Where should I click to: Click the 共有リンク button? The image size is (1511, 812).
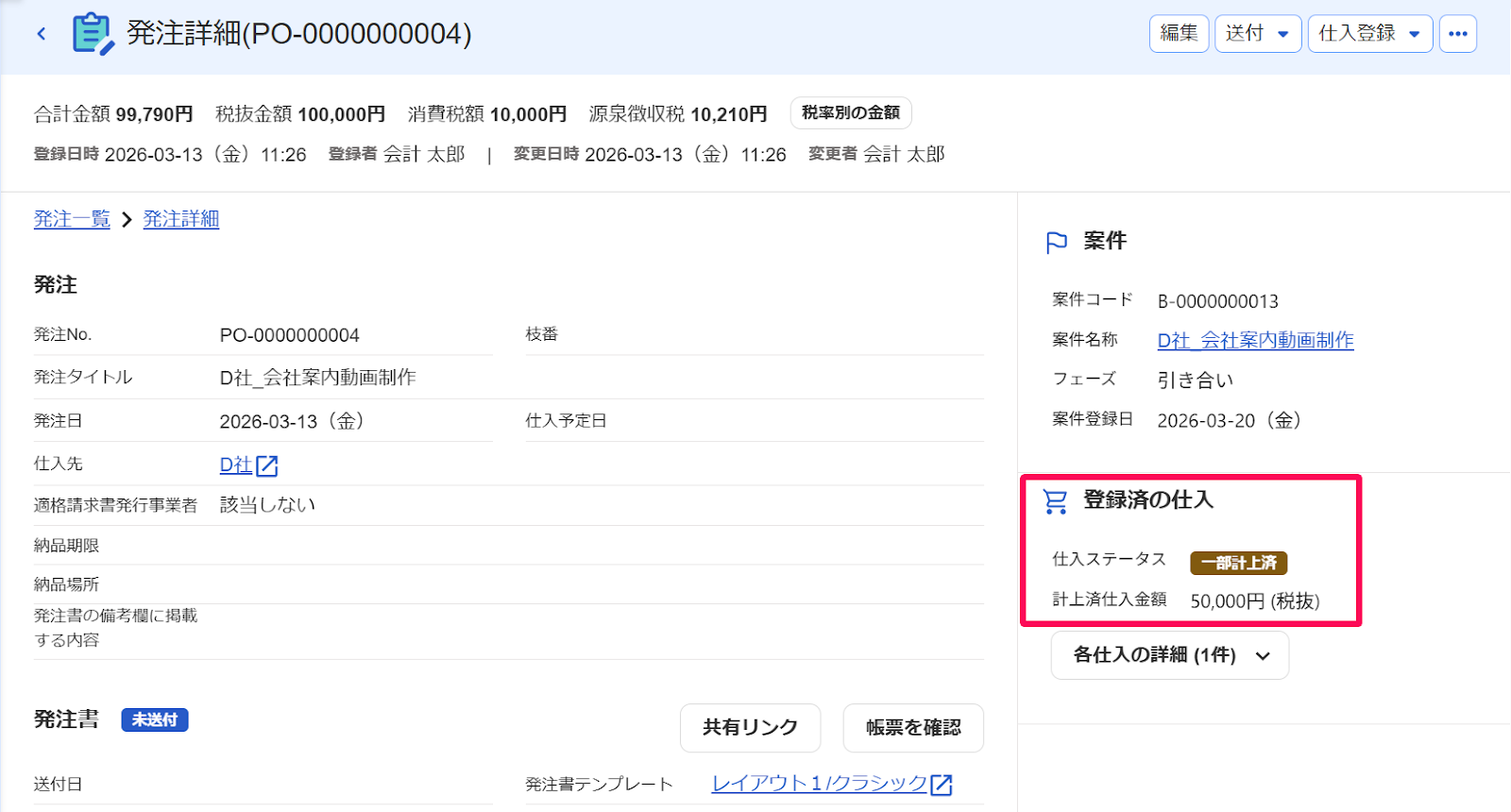[750, 728]
